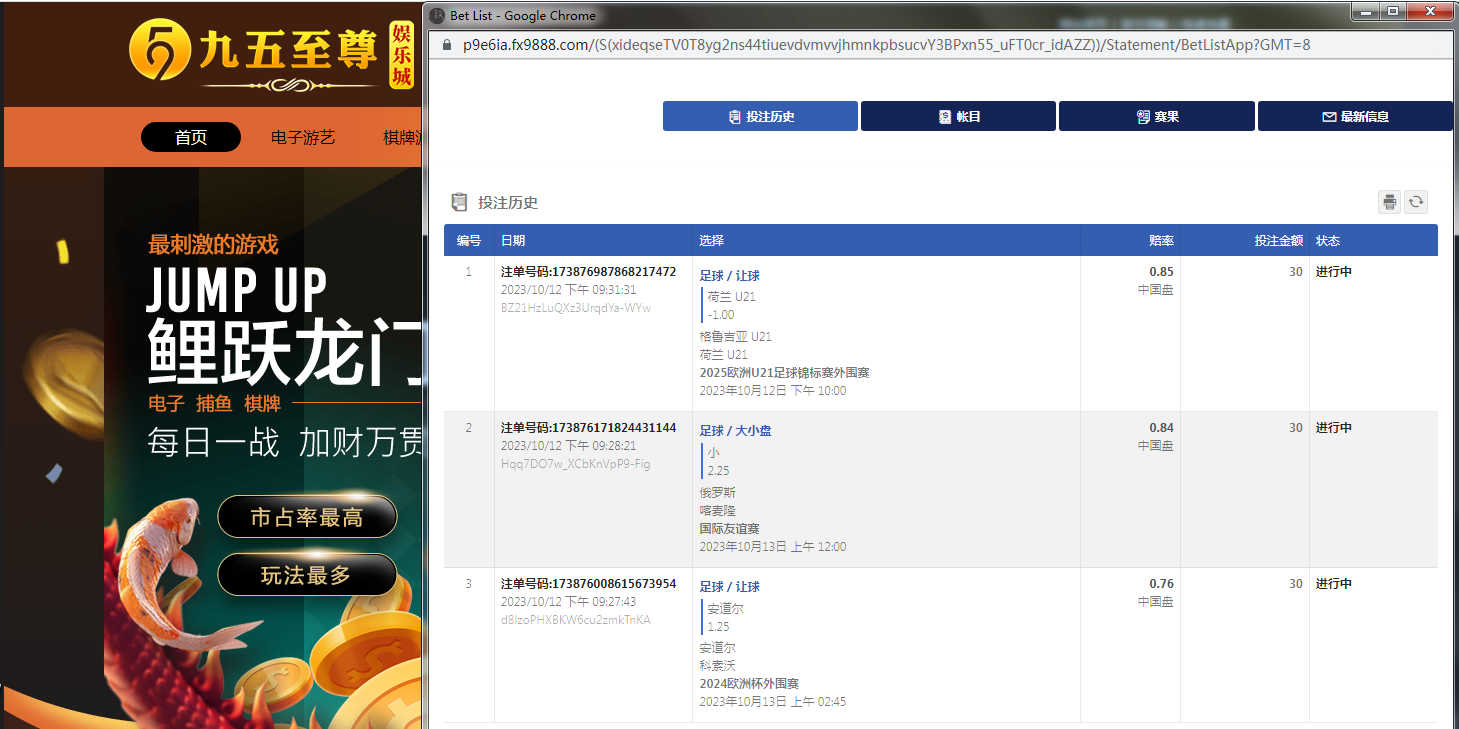Click the 市占率最高 button
1459x729 pixels.
307,517
